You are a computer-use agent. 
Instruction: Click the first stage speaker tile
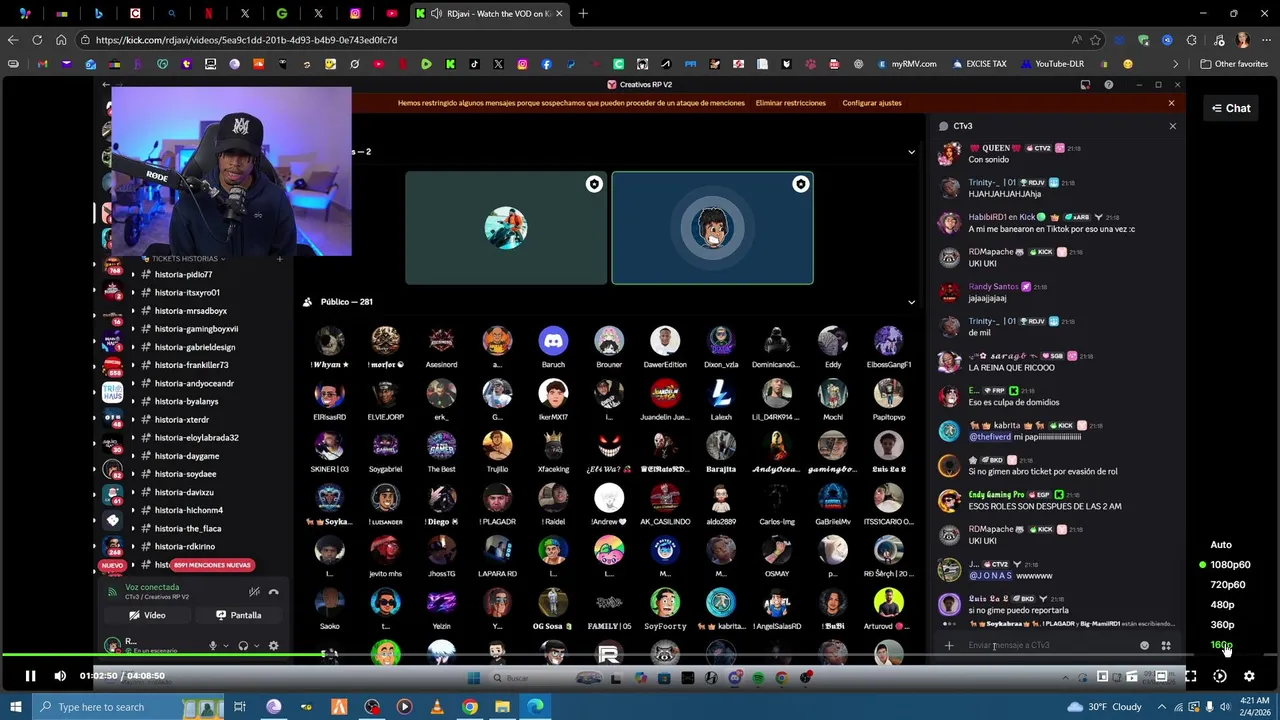point(506,228)
